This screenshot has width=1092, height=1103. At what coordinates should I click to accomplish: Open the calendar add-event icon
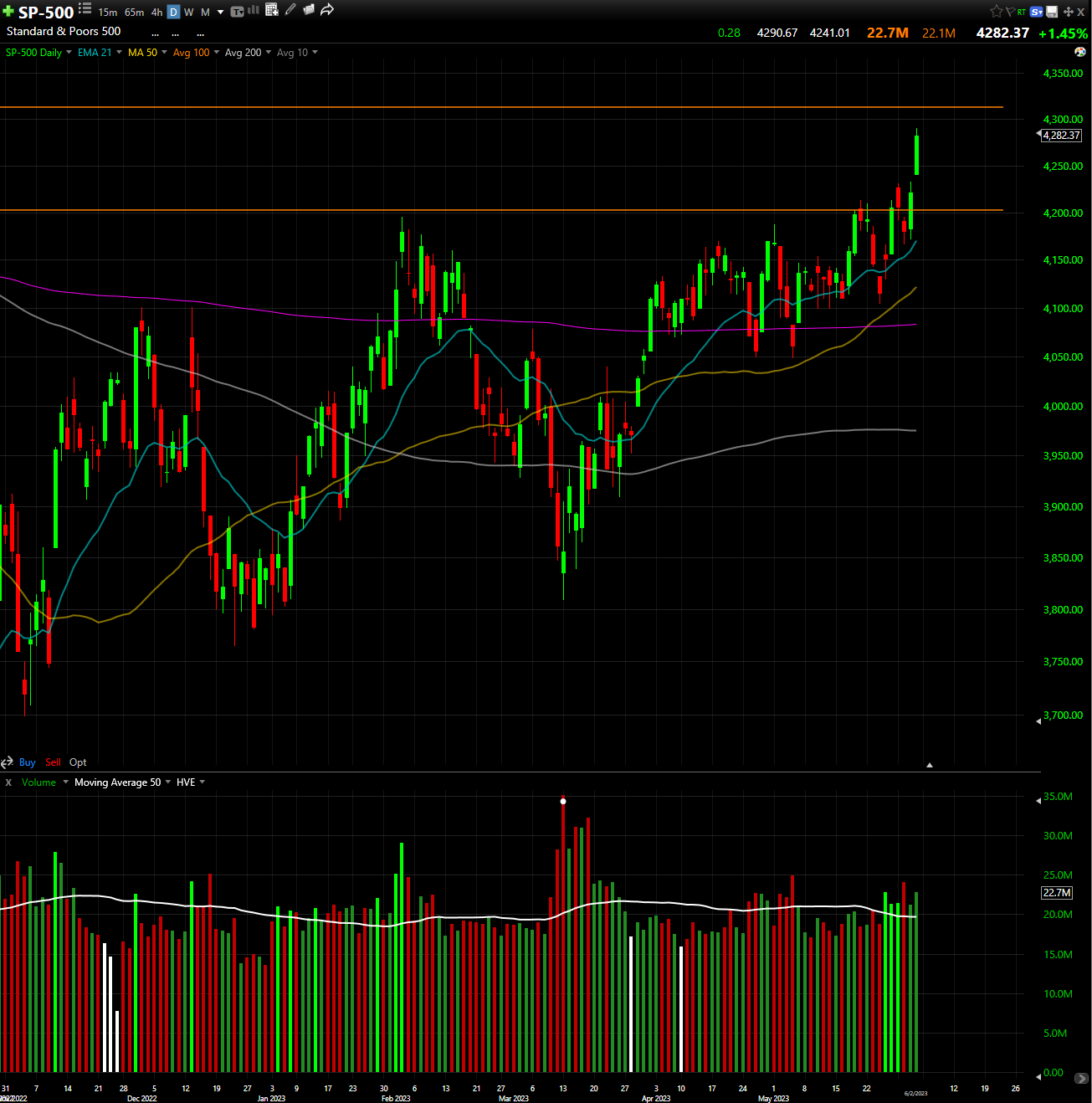coord(272,10)
